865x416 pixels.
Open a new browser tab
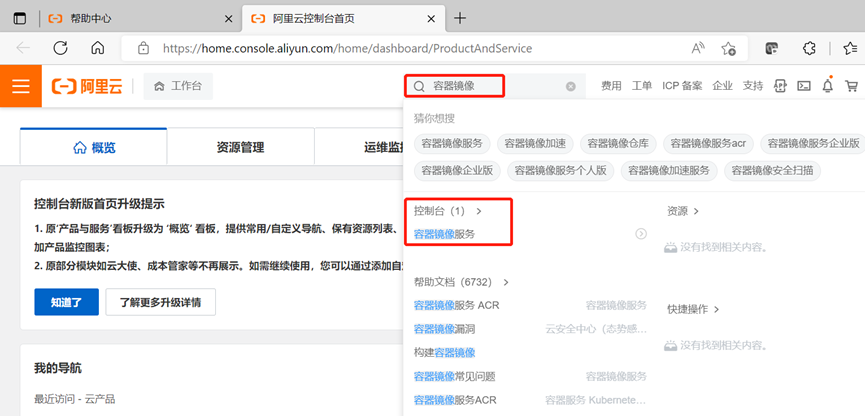460,19
